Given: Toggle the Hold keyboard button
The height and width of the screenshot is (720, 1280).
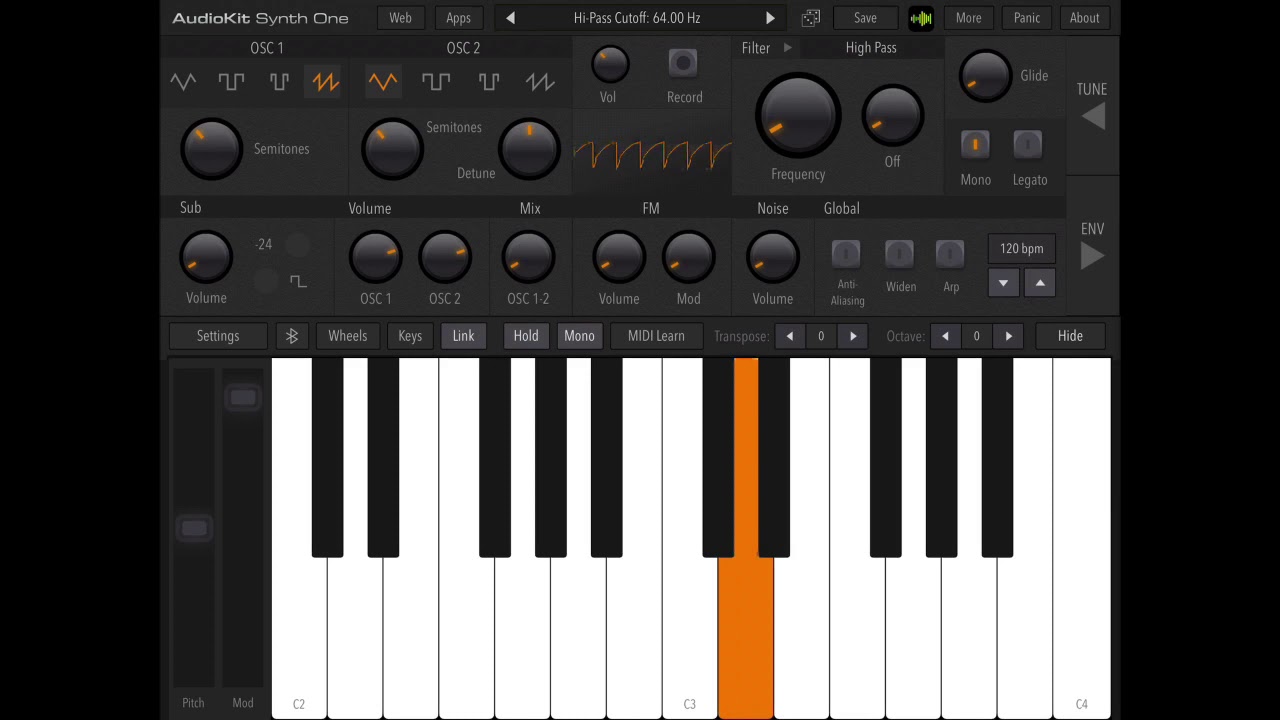Looking at the screenshot, I should coord(526,336).
